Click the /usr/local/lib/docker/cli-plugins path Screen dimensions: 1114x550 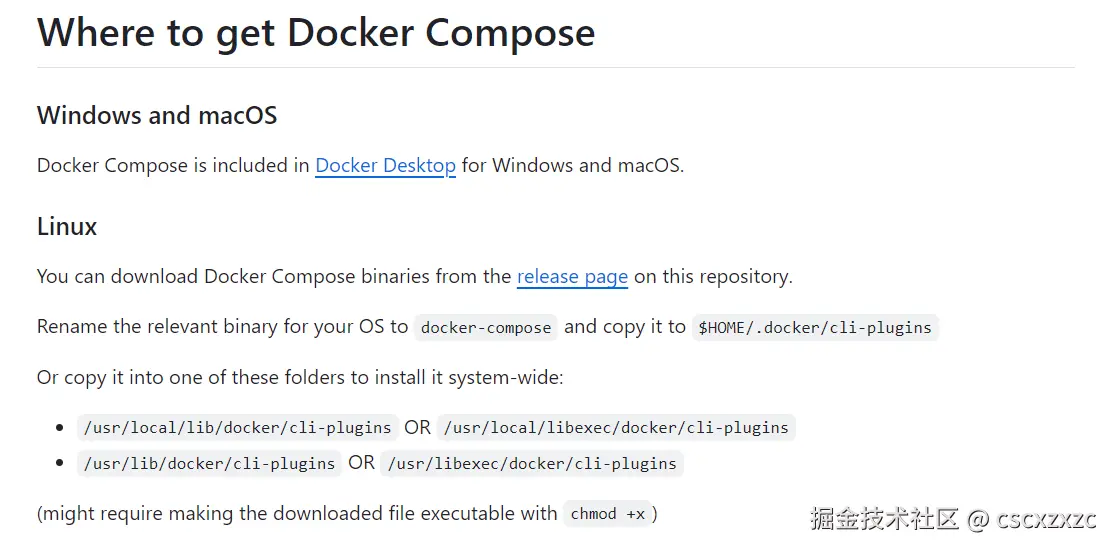237,428
